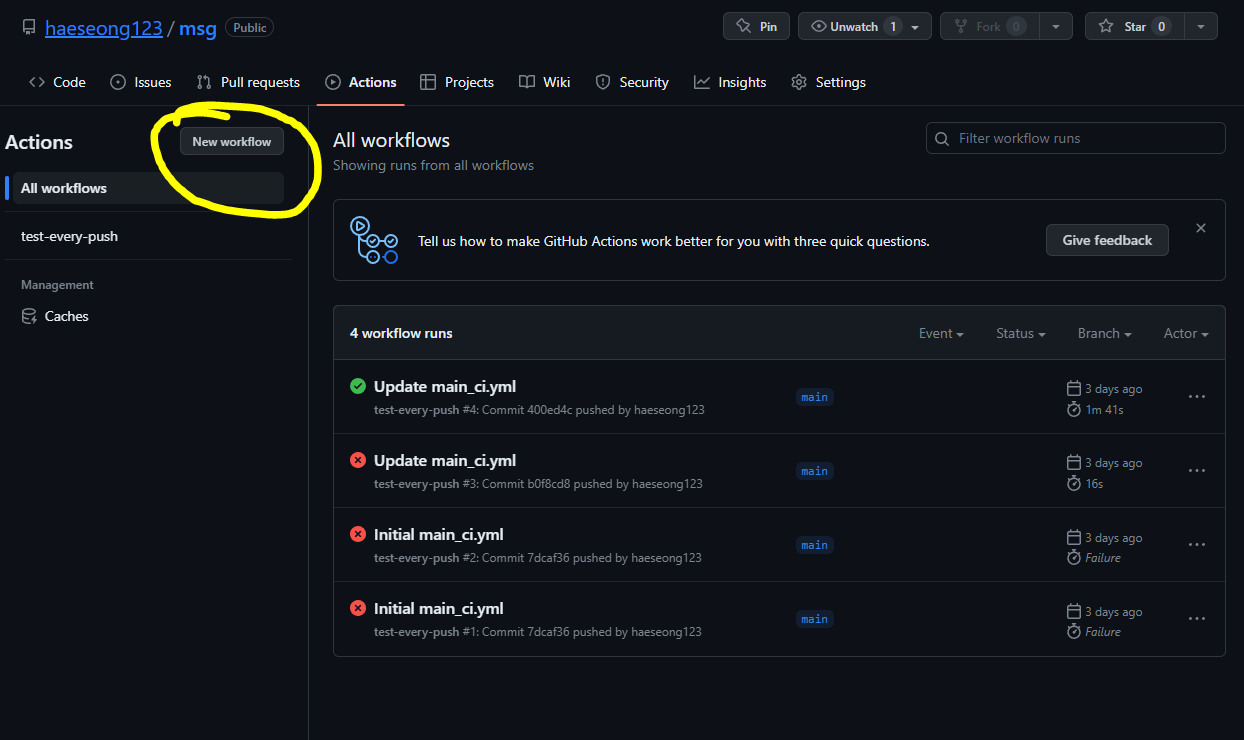Open the three-dots menu for run #3
1244x740 pixels.
[1197, 471]
